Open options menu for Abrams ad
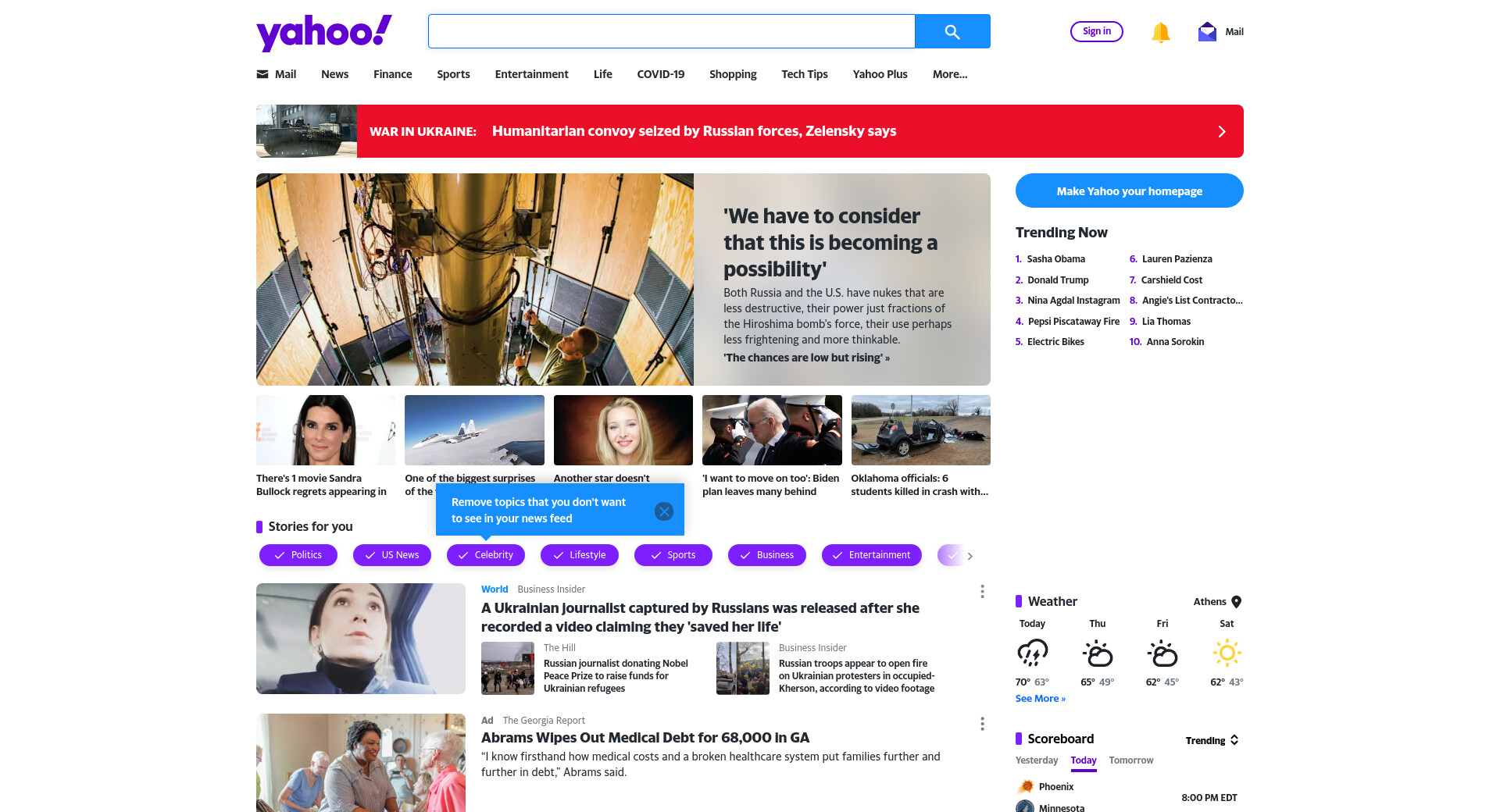Viewport: 1500px width, 812px height. [x=982, y=723]
